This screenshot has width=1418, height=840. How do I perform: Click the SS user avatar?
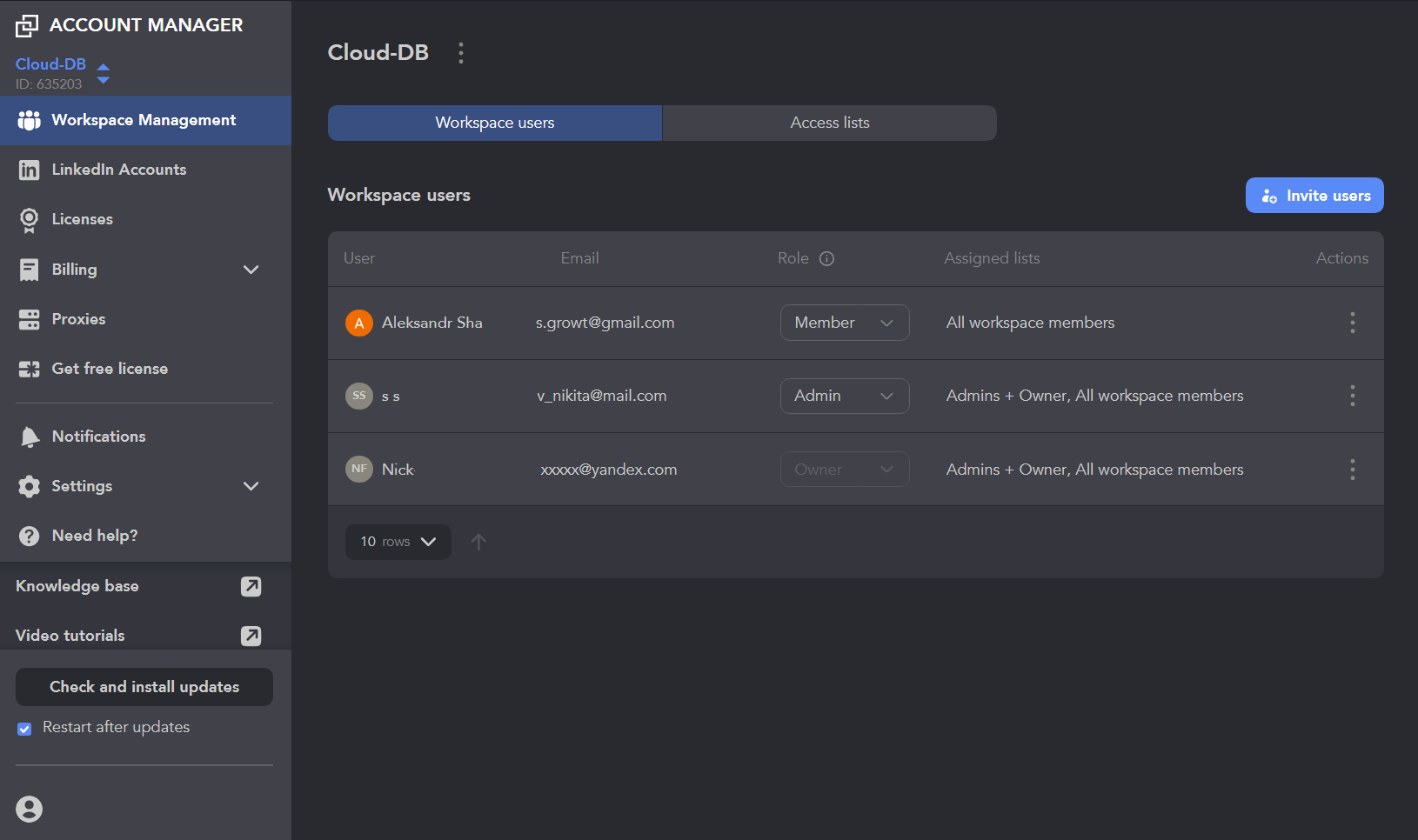(x=359, y=396)
